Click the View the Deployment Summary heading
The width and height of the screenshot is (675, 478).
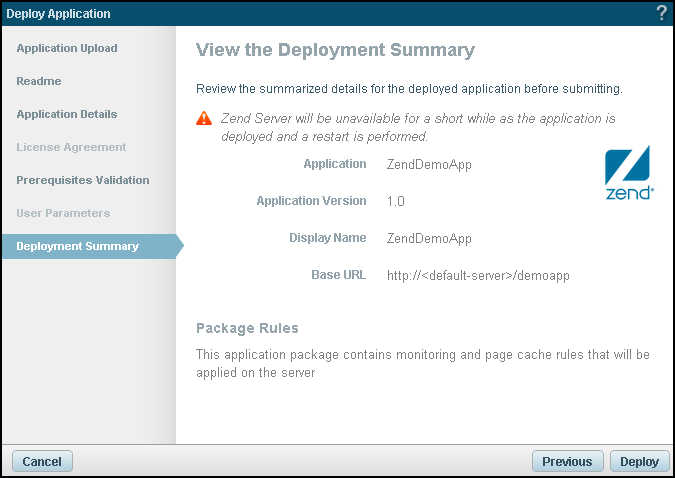coord(335,50)
